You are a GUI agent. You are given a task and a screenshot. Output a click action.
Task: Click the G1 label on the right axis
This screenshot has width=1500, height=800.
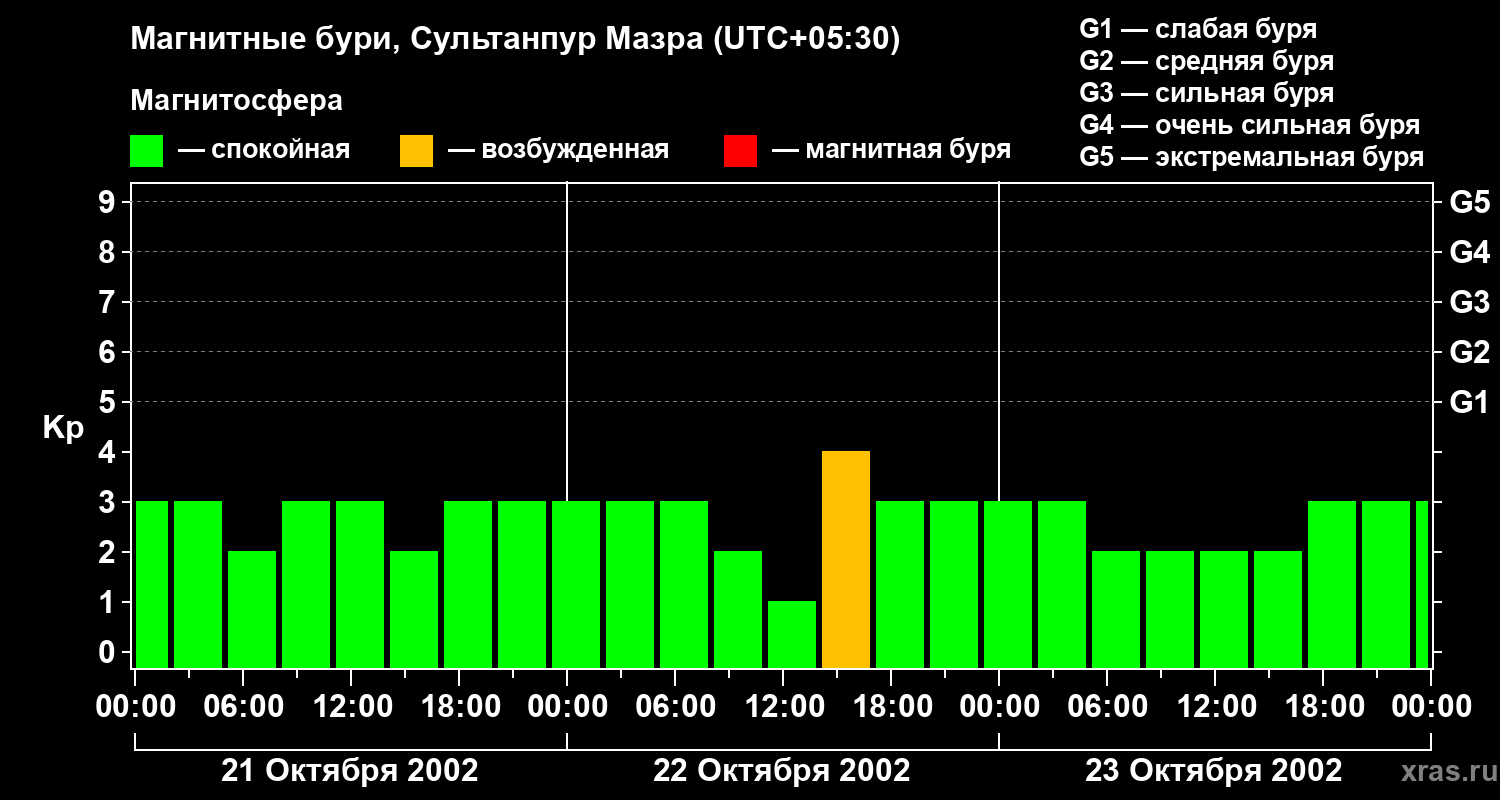1469,402
